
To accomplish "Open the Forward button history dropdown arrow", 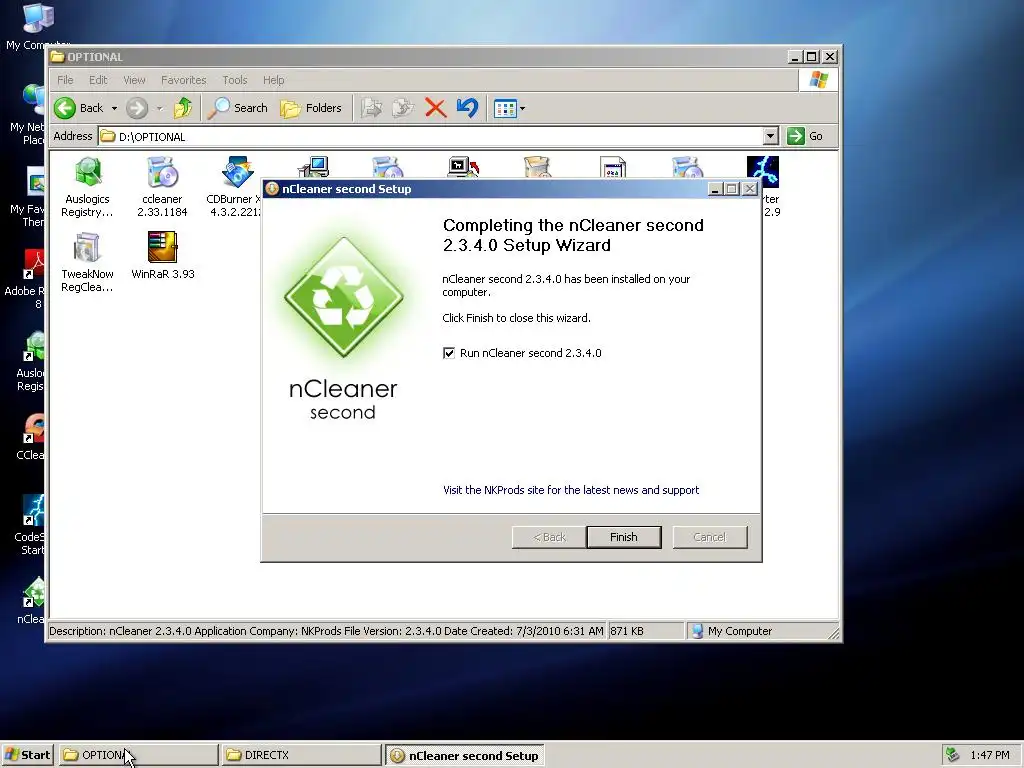I will pyautogui.click(x=159, y=108).
